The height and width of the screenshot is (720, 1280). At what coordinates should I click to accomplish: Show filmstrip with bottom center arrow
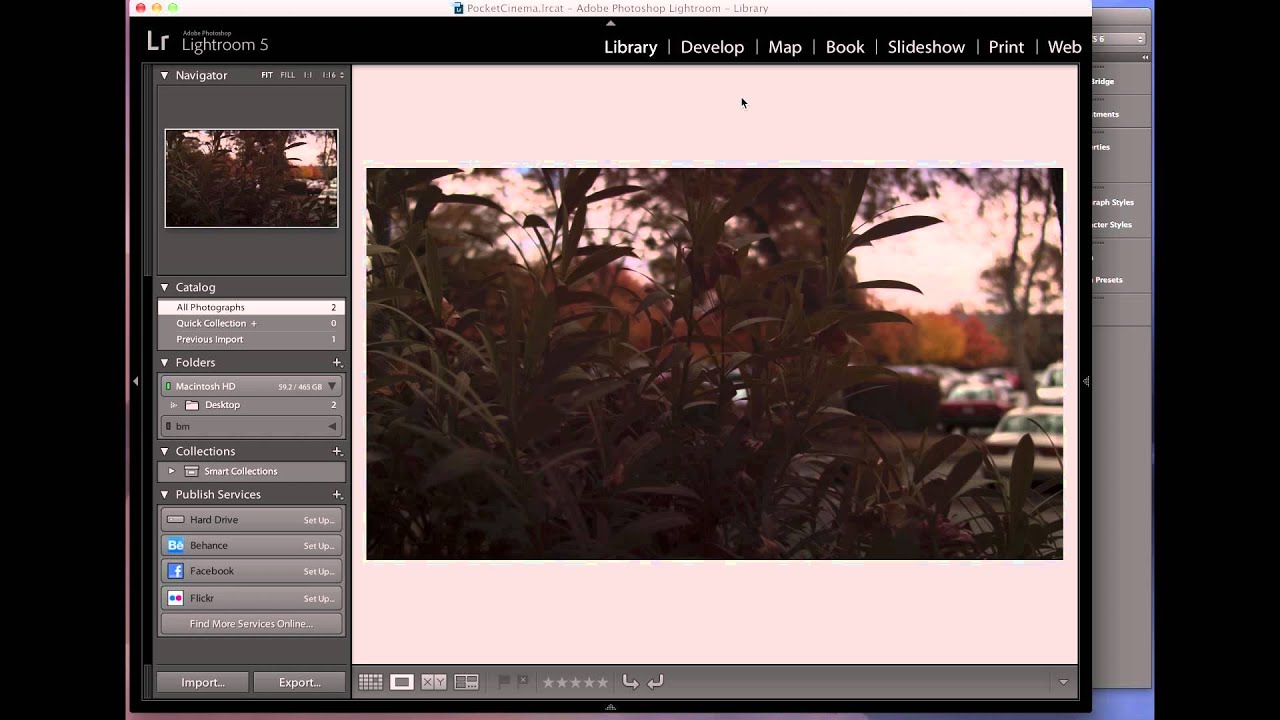pos(610,707)
